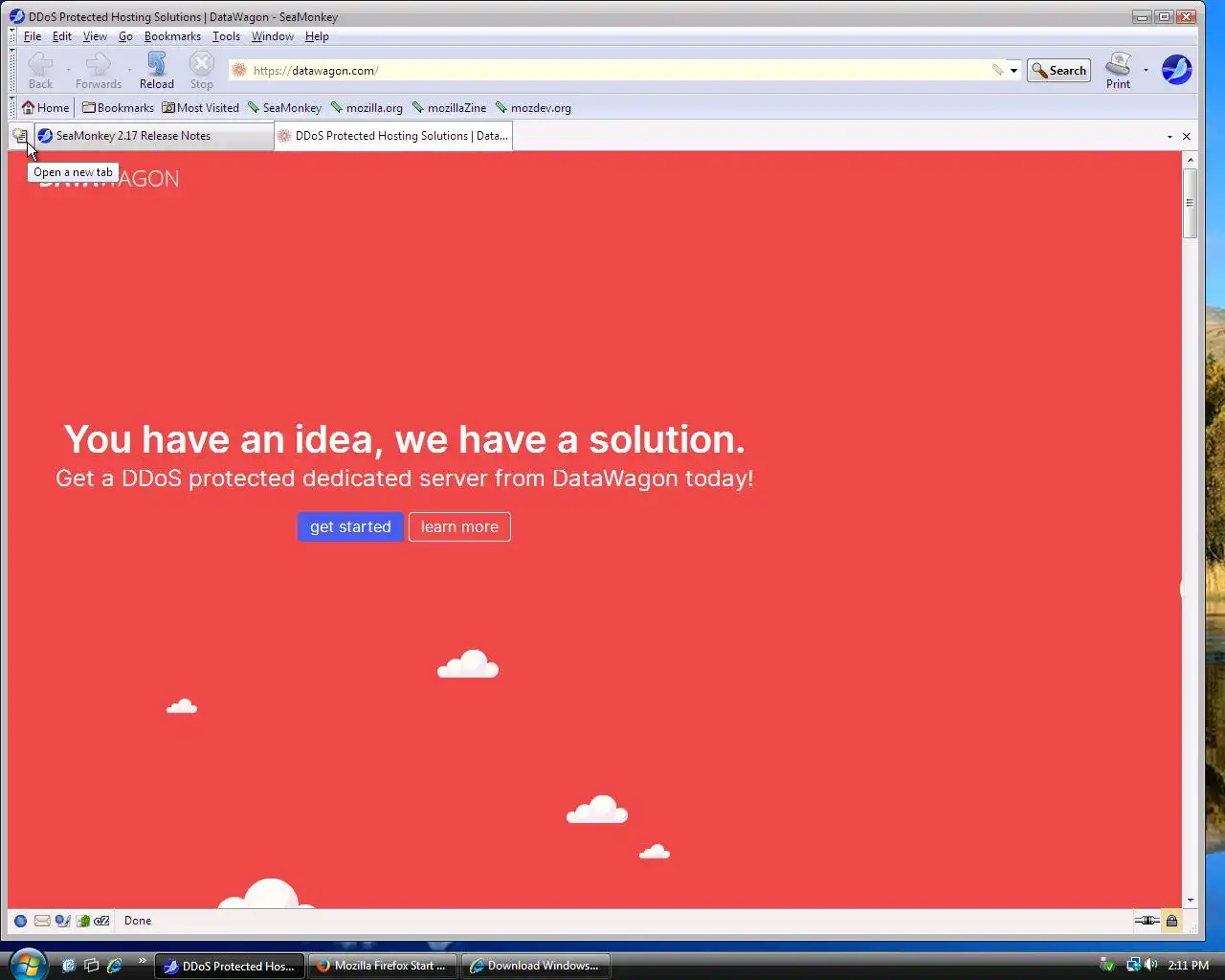The image size is (1225, 980).
Task: Click the SeaMonkey throbber logo icon
Action: (1176, 70)
